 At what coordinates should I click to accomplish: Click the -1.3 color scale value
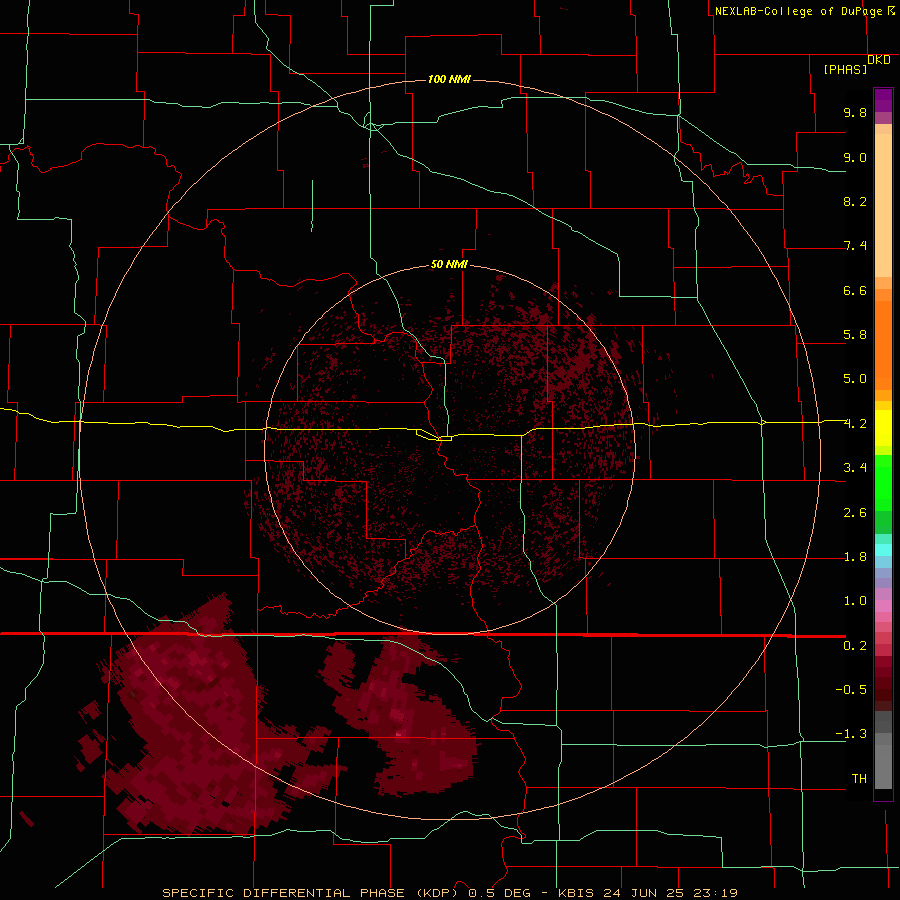851,734
